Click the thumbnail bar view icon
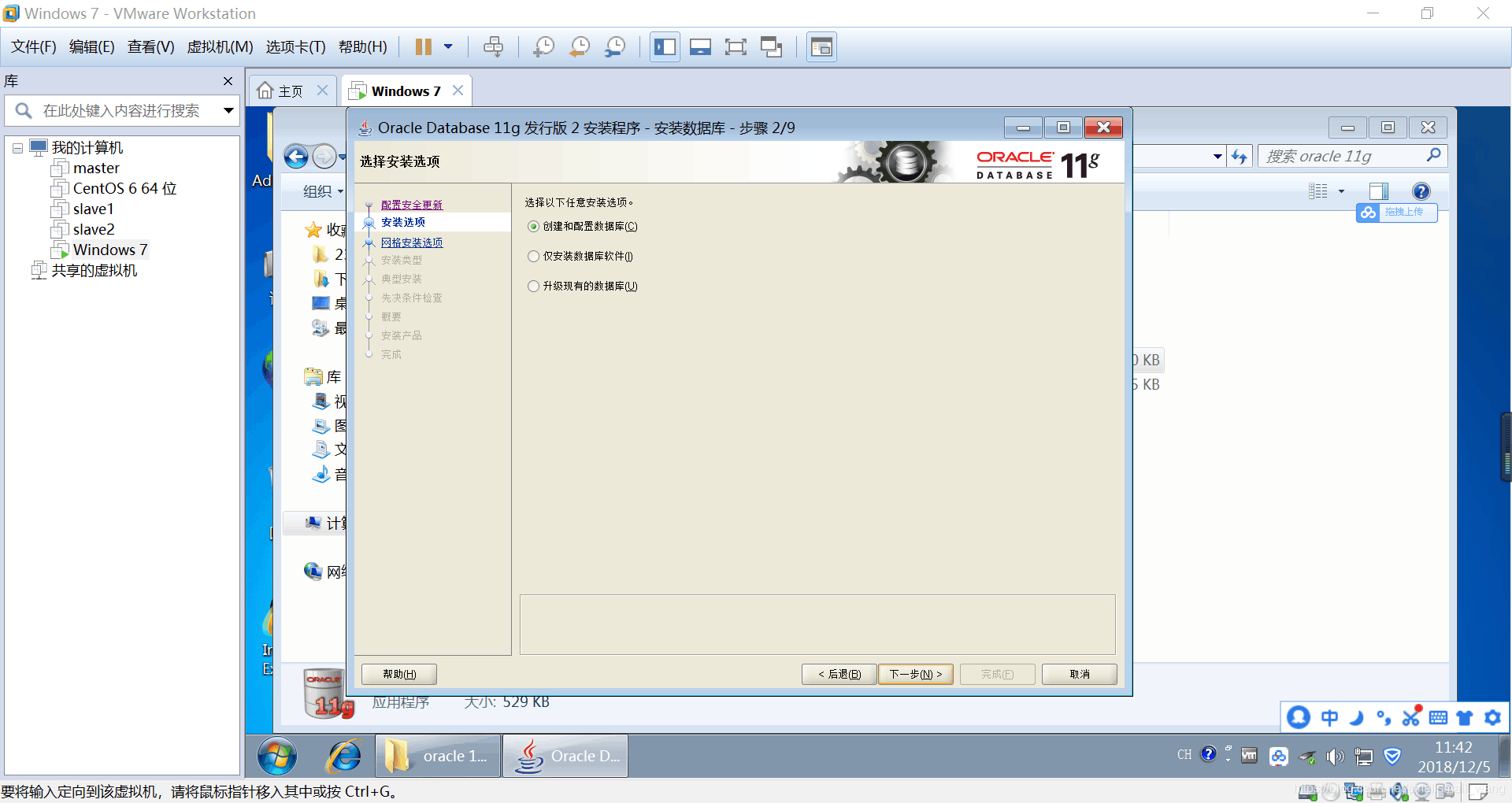Image resolution: width=1512 pixels, height=803 pixels. [821, 47]
